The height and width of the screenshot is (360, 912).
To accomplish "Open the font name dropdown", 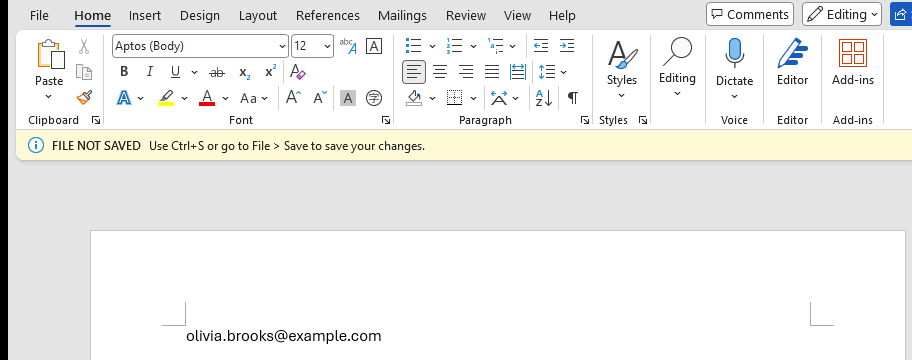I will [x=282, y=46].
